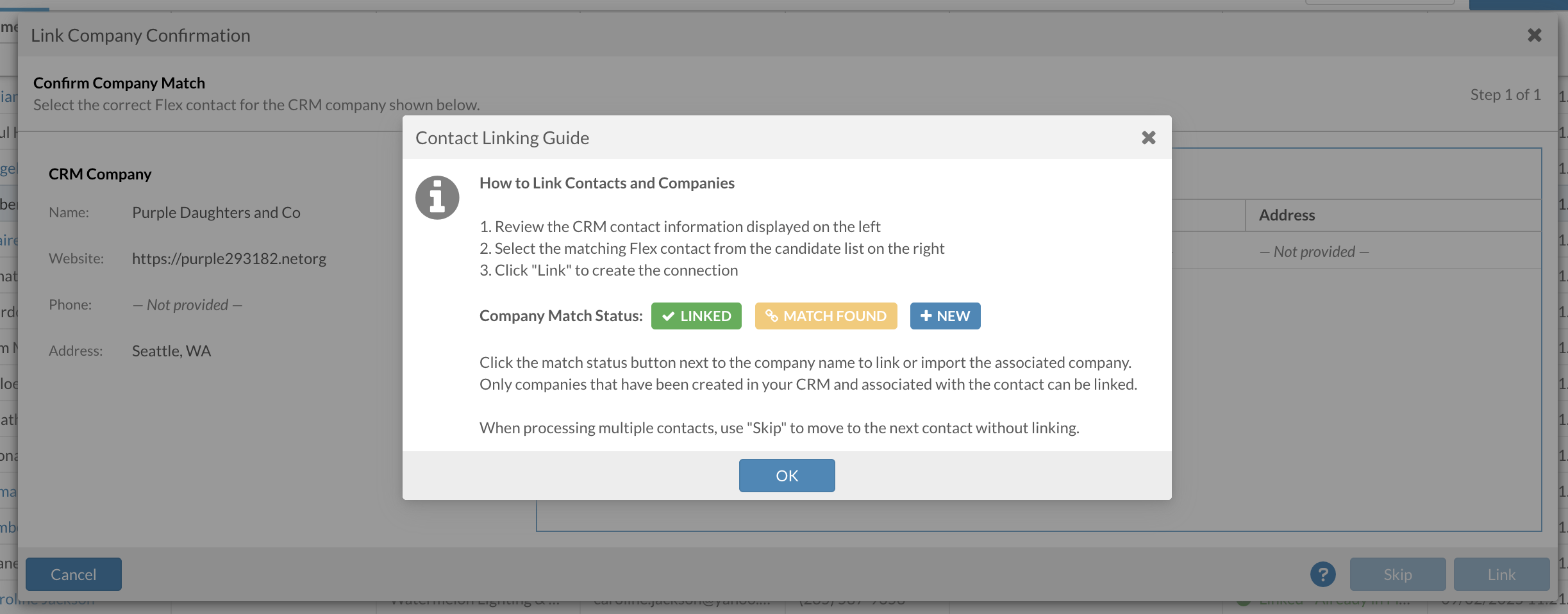This screenshot has height=614, width=1568.
Task: Skip to the next contact
Action: click(1397, 574)
